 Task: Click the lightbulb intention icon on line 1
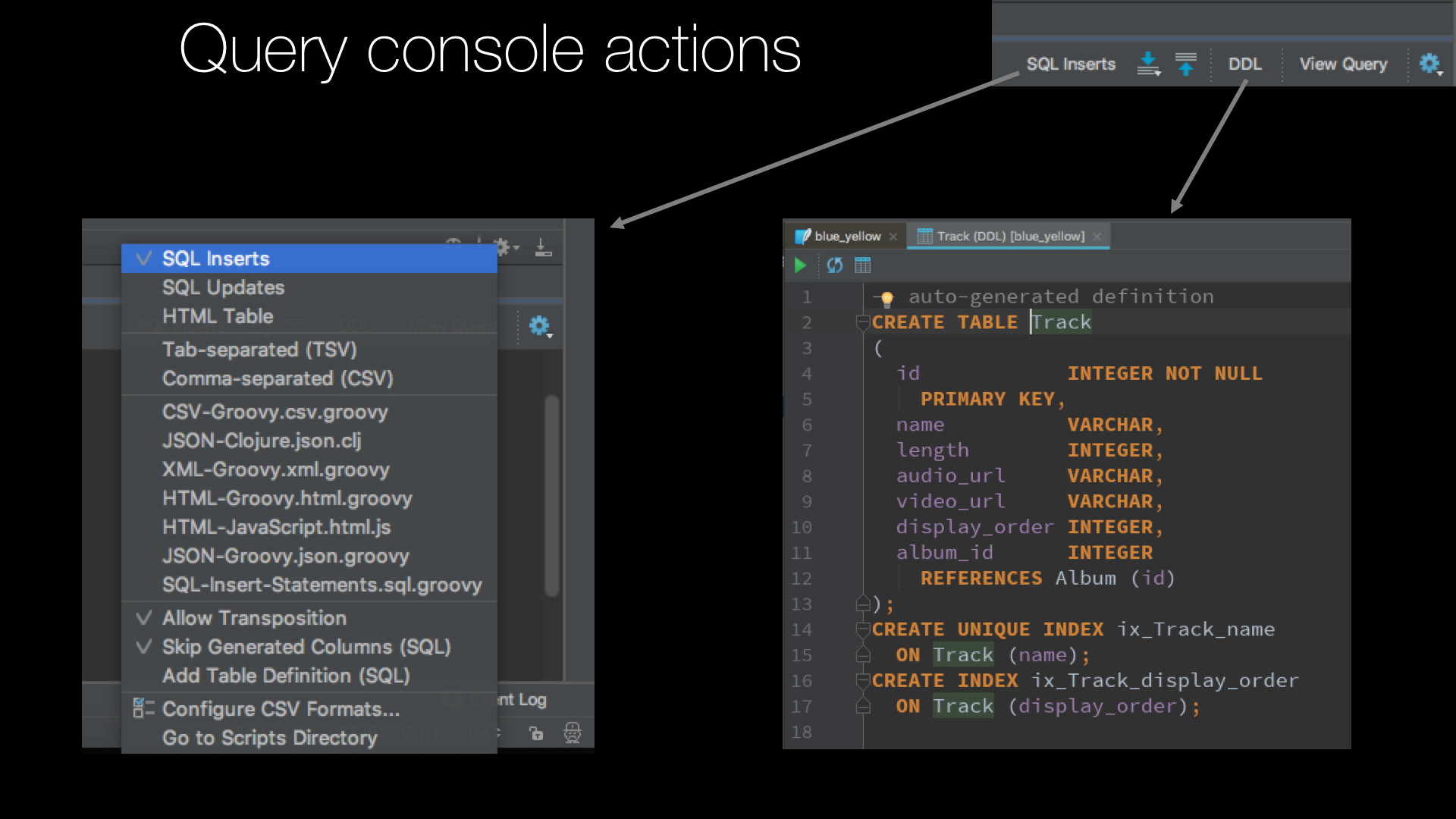click(x=886, y=298)
